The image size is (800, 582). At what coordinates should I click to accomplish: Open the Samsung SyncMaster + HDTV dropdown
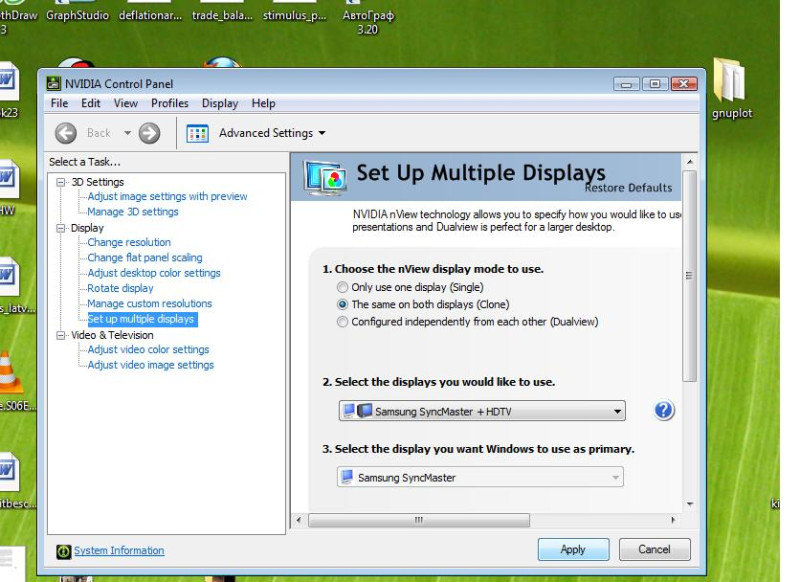482,411
